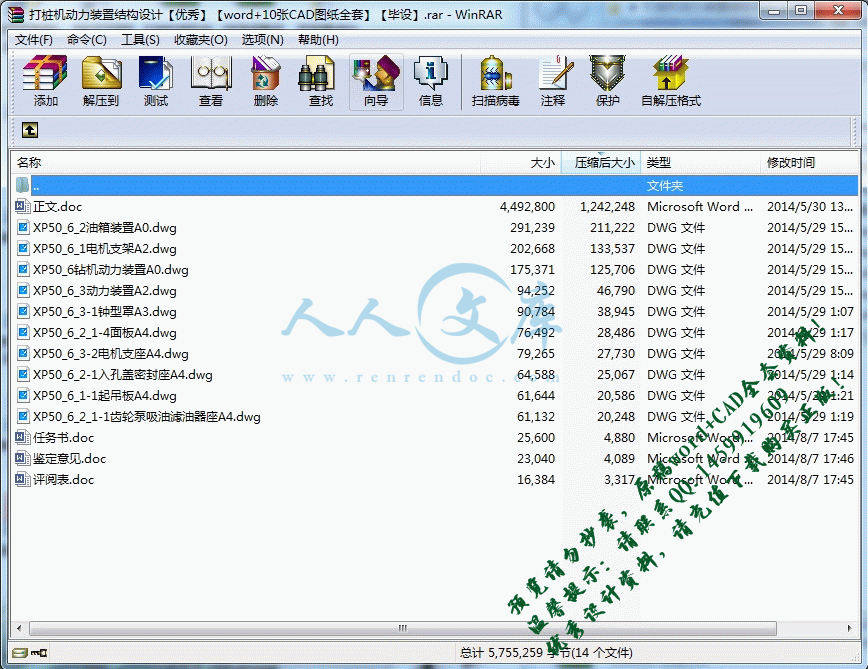868x669 pixels.
Task: Click the 删除 (Delete) toolbar icon
Action: (x=266, y=73)
